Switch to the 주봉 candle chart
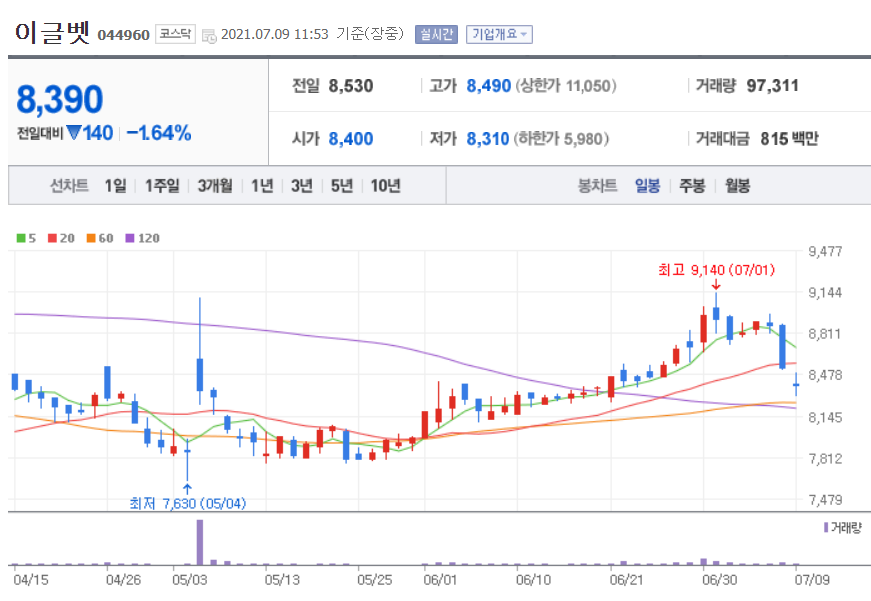871x601 pixels. click(x=692, y=186)
